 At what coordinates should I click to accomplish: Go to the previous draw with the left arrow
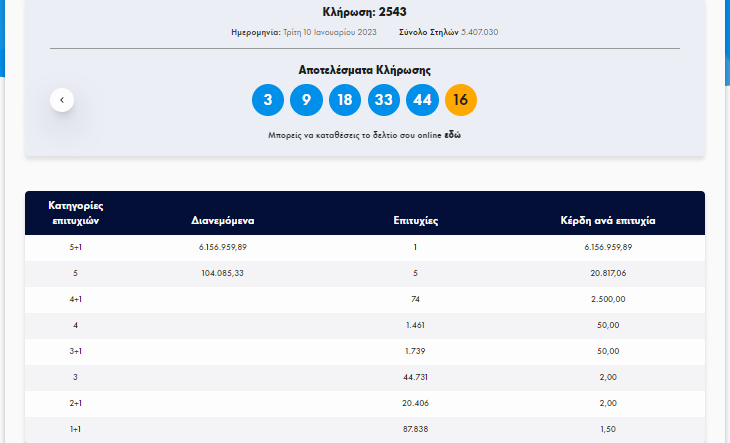(x=62, y=99)
